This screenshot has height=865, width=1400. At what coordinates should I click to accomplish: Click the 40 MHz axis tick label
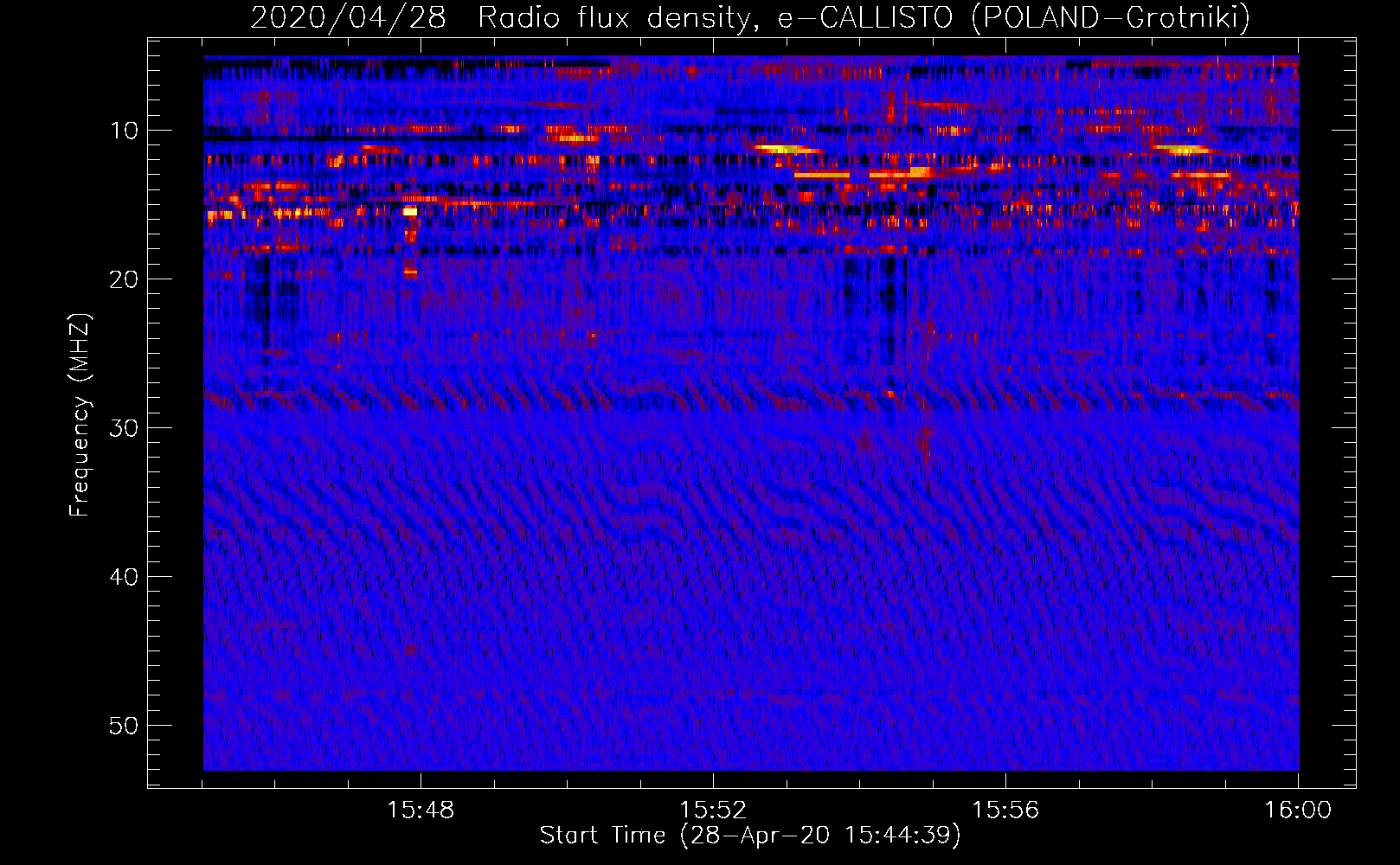tap(125, 577)
